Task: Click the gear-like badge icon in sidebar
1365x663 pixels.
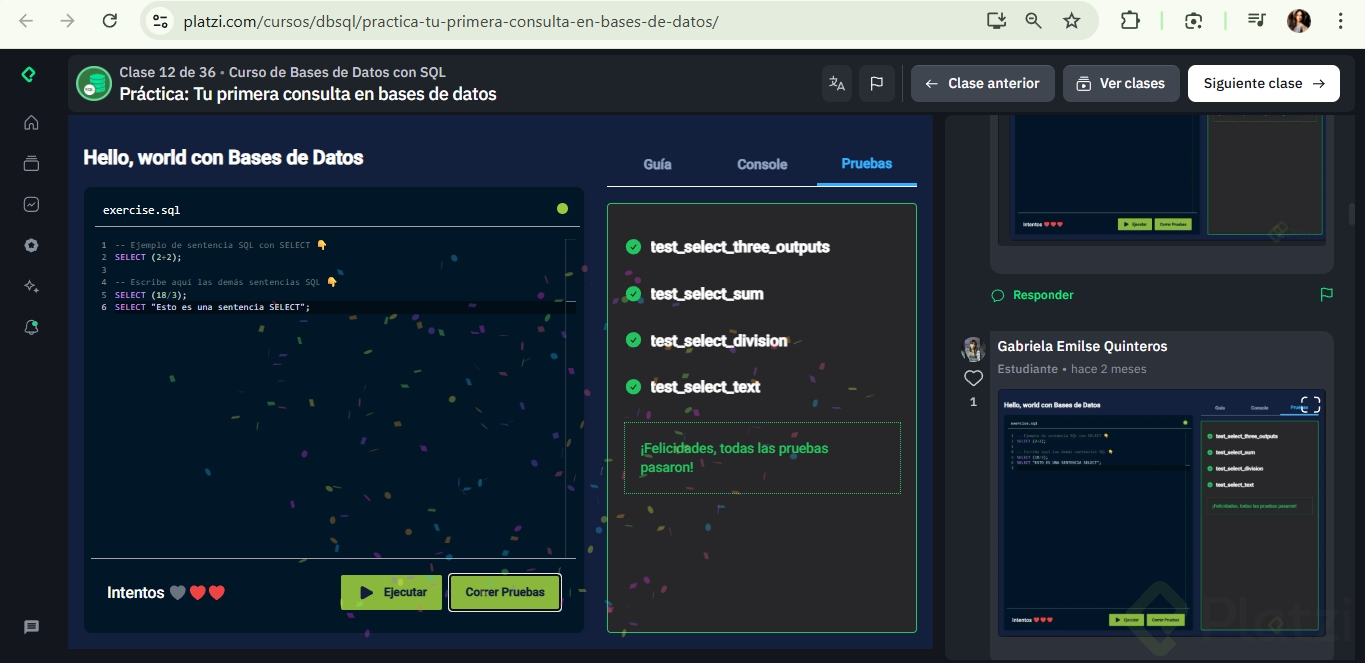Action: (x=31, y=245)
